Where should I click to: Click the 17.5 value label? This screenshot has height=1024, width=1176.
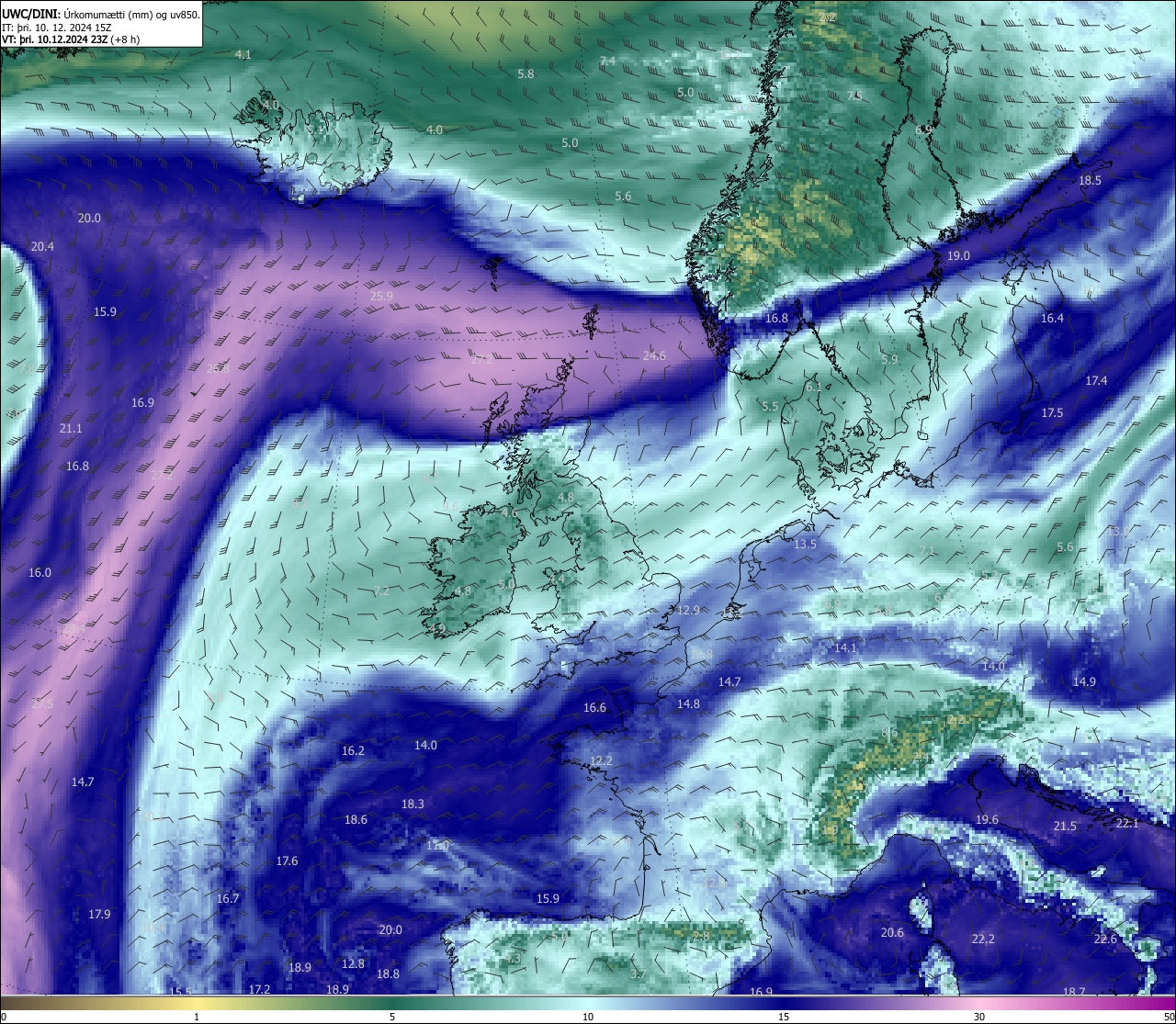(x=1052, y=412)
